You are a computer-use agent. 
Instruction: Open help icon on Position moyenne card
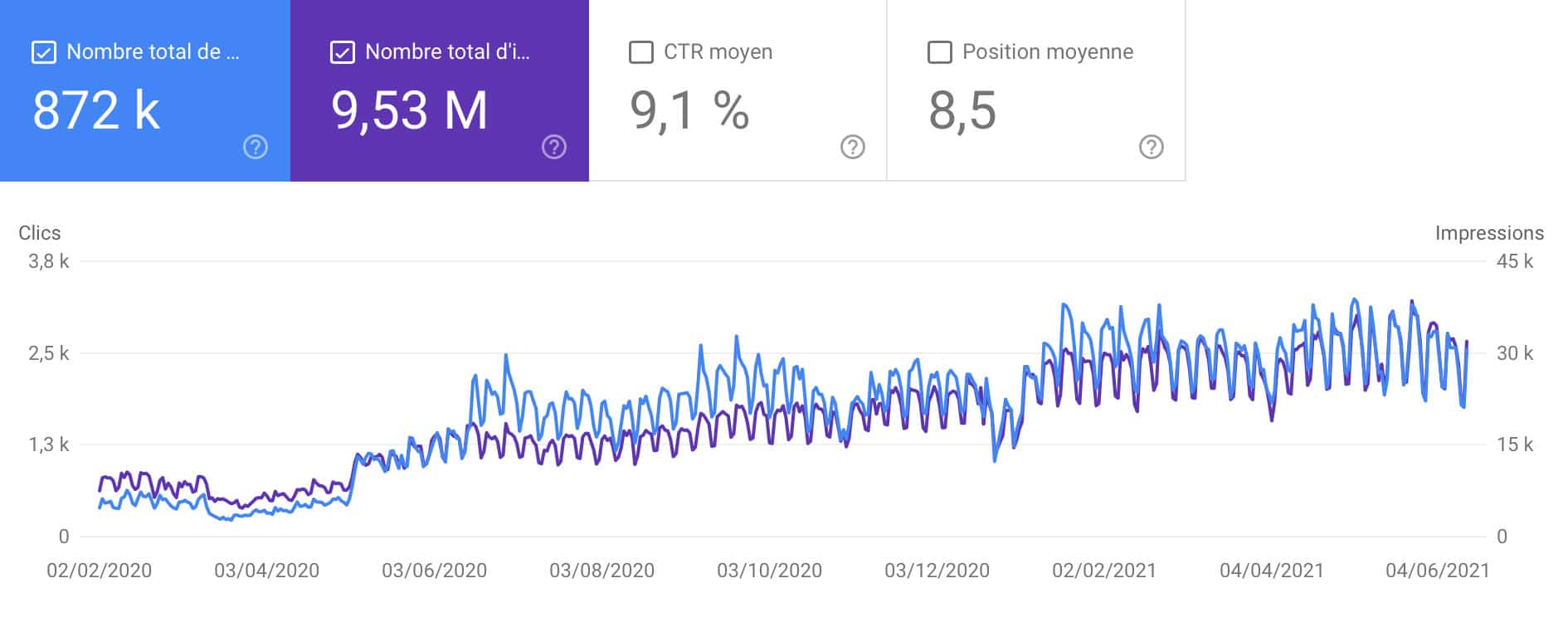(1152, 148)
